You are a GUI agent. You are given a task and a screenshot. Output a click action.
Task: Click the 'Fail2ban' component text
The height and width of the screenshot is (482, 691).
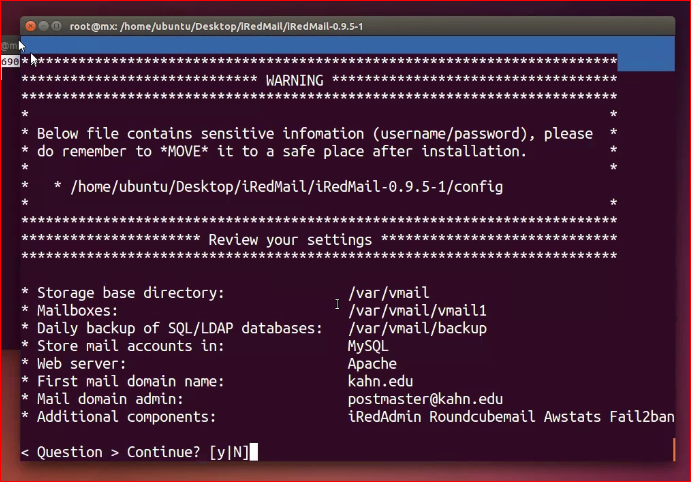click(x=642, y=417)
